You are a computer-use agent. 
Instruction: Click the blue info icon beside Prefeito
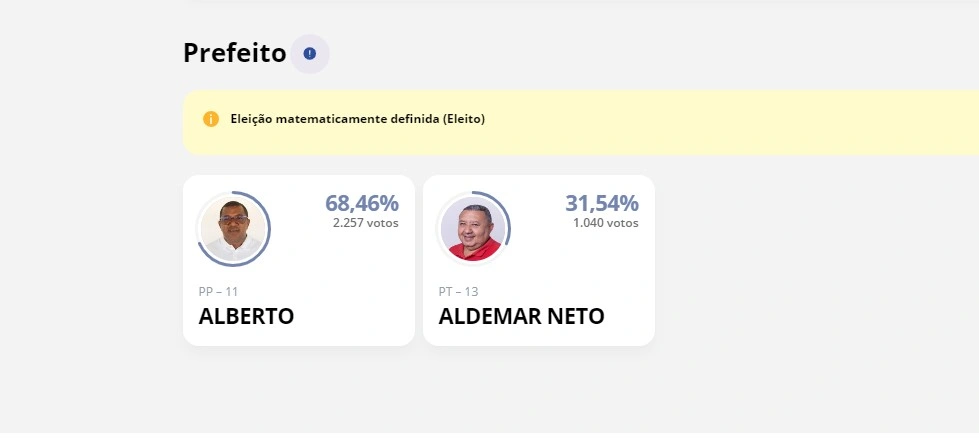tap(310, 53)
